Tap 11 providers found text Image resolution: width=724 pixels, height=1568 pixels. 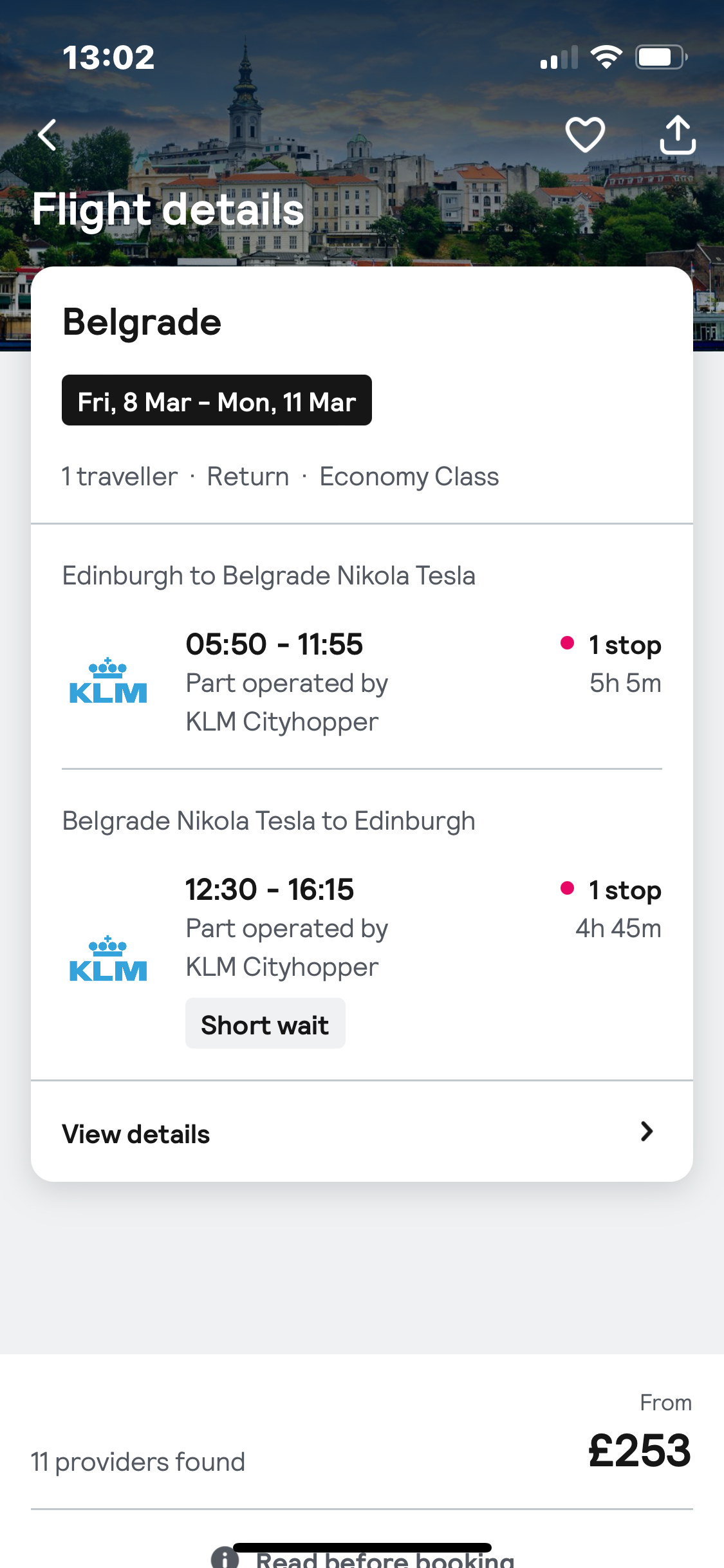[138, 1462]
